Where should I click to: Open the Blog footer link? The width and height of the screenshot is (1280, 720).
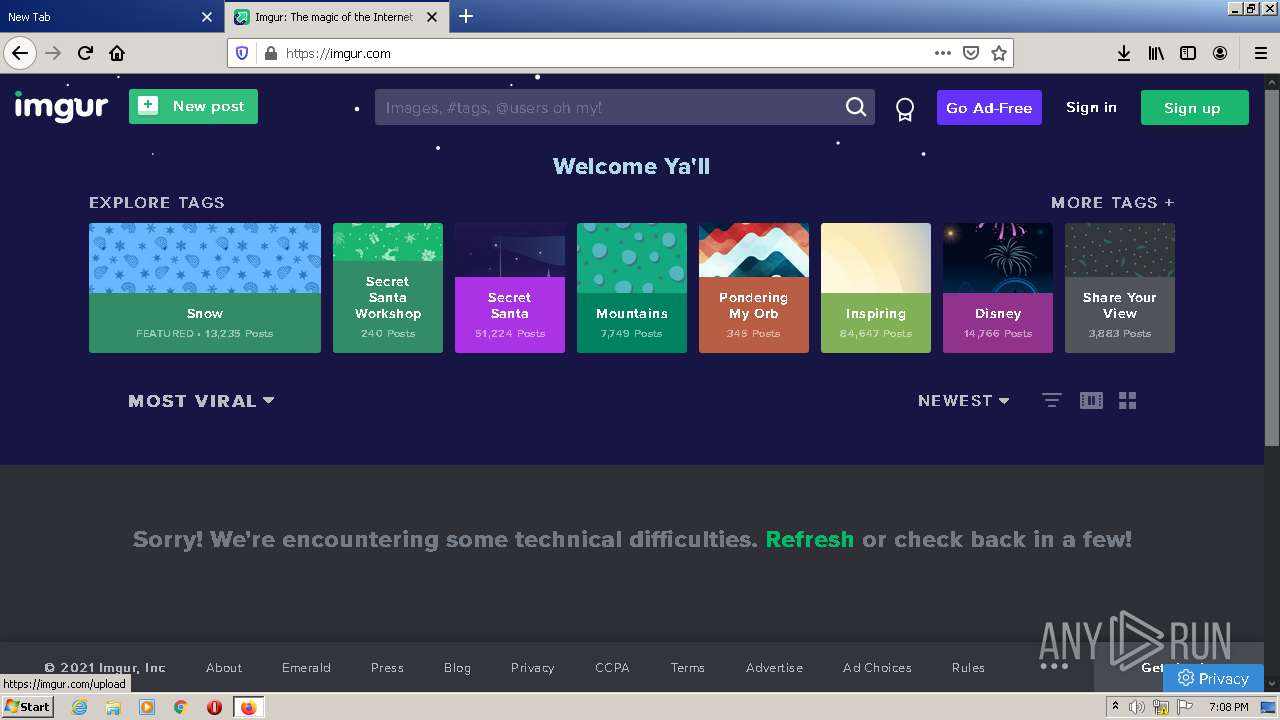tap(457, 667)
